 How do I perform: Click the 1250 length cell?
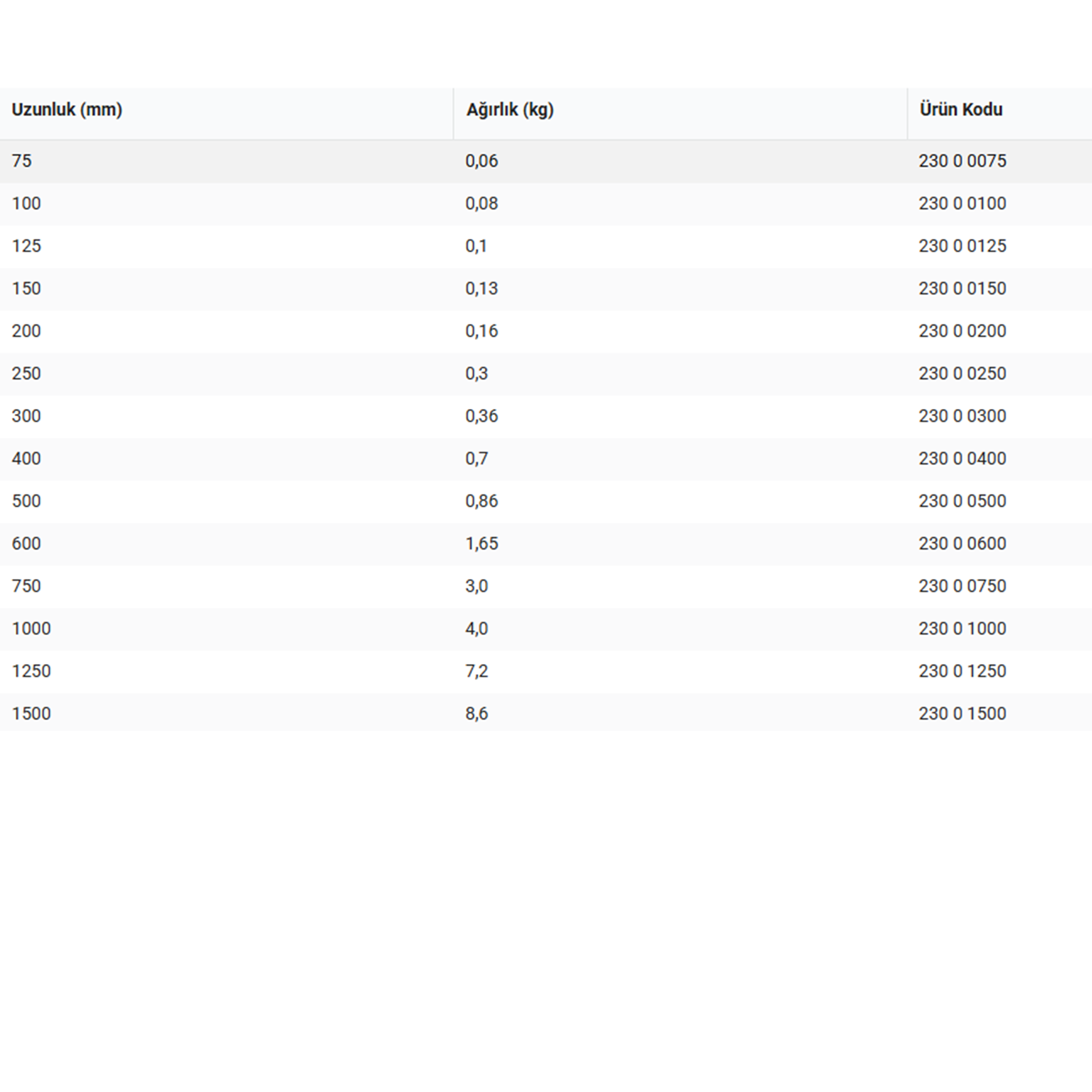point(31,671)
